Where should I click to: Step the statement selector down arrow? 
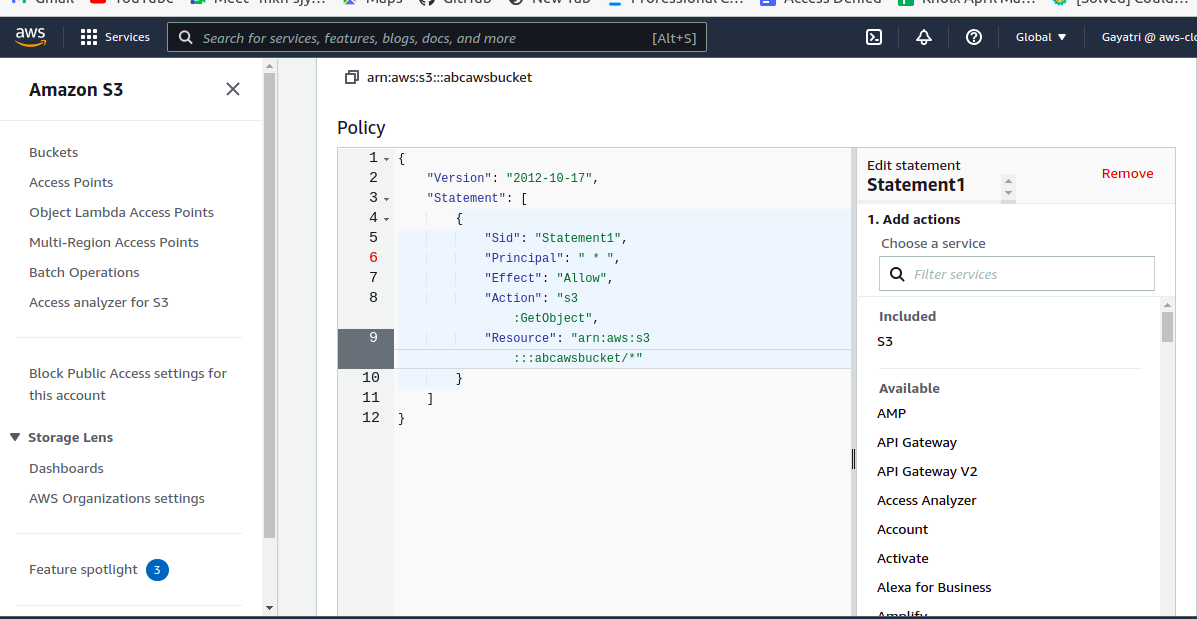pos(1008,192)
